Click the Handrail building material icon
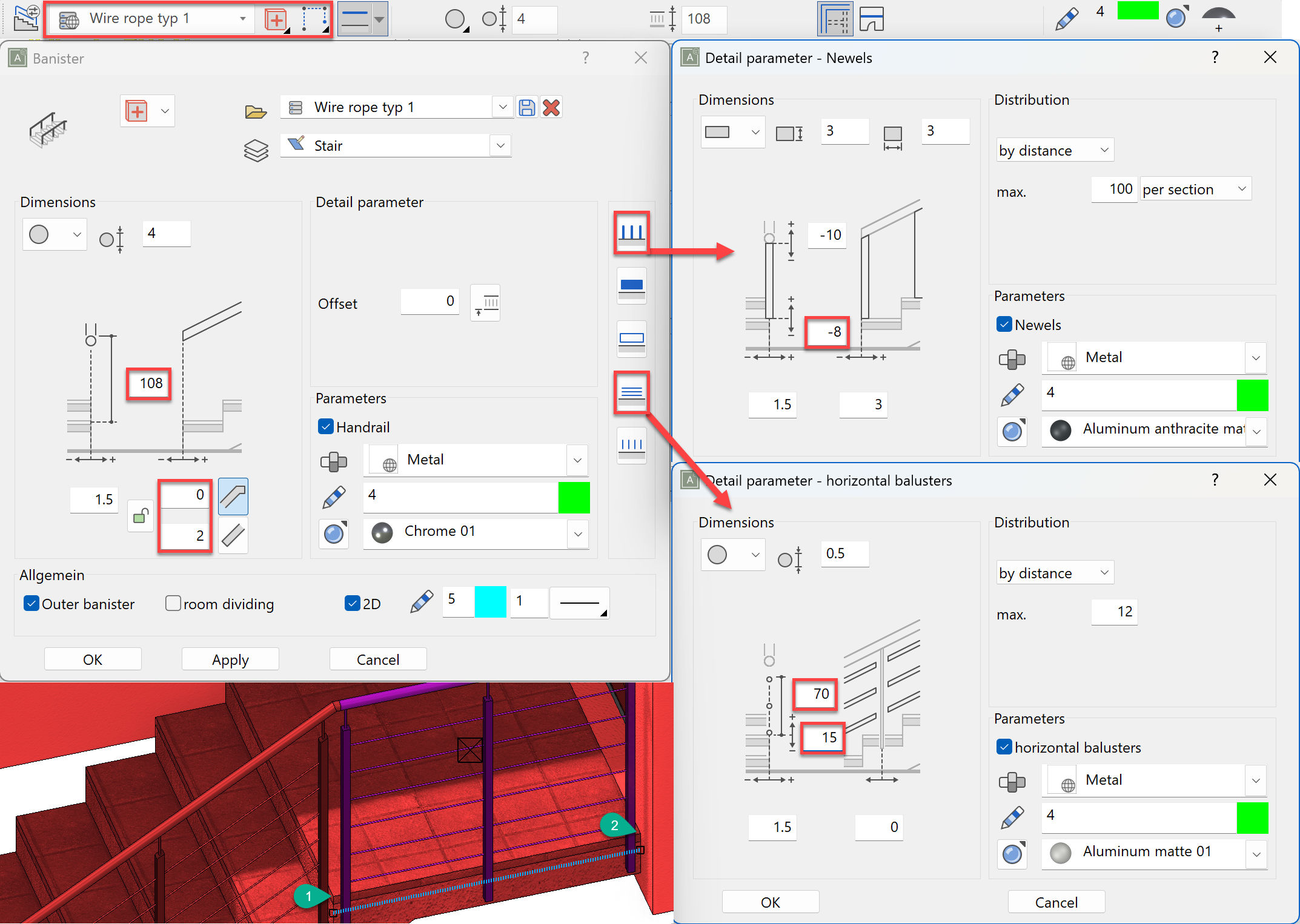Screen dimensions: 1300x924 tap(333, 461)
